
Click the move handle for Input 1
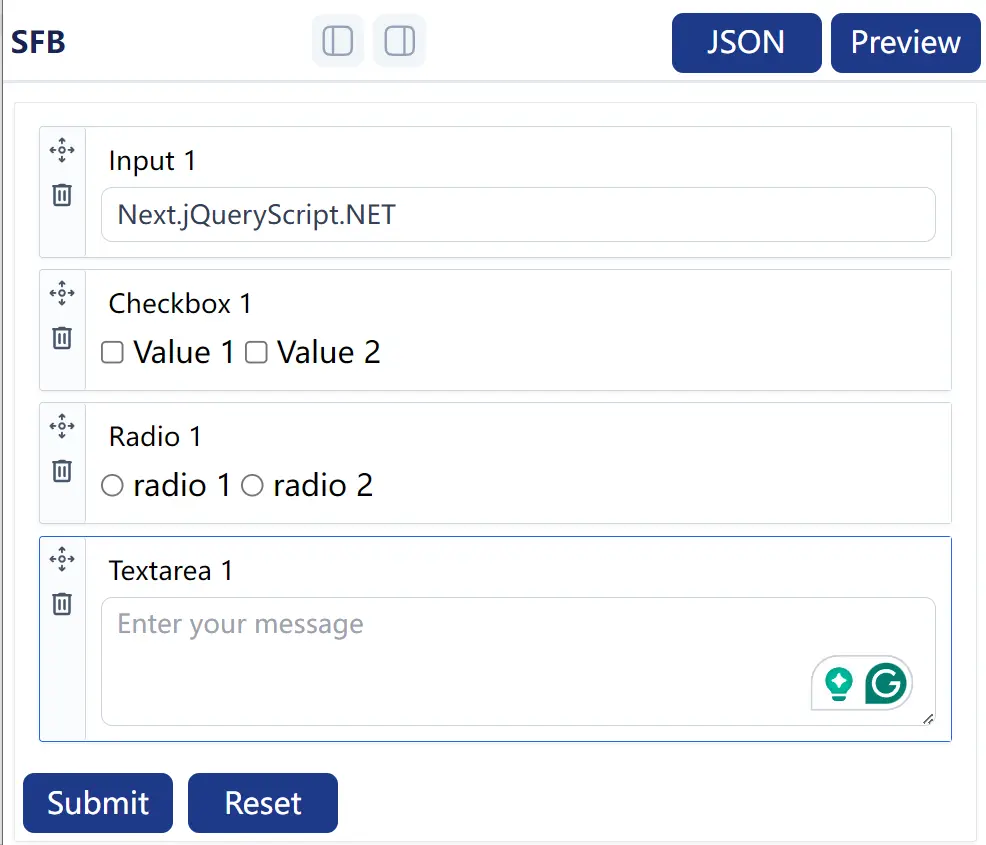click(62, 150)
